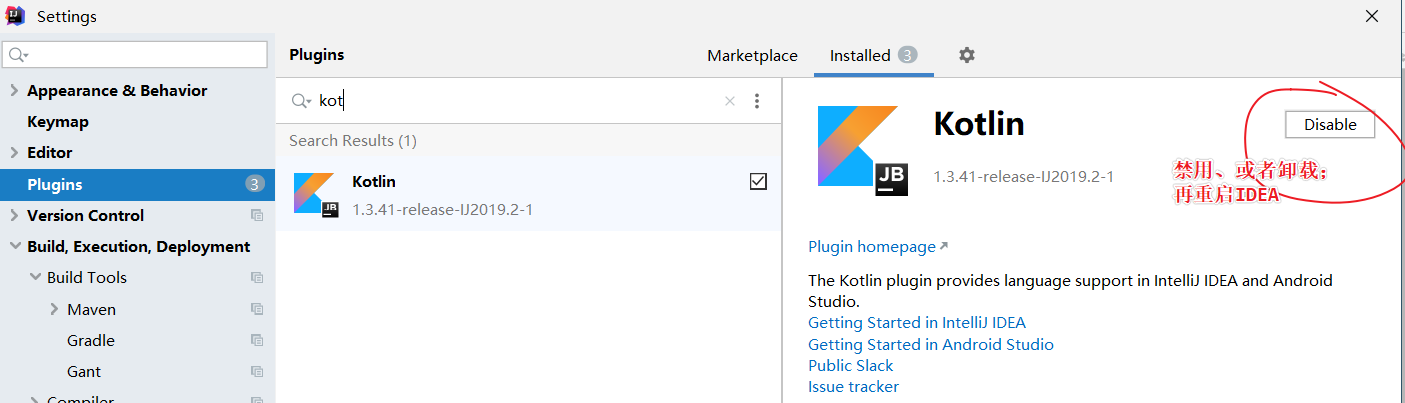
Task: Click the Disable button for Kotlin
Action: tap(1330, 125)
